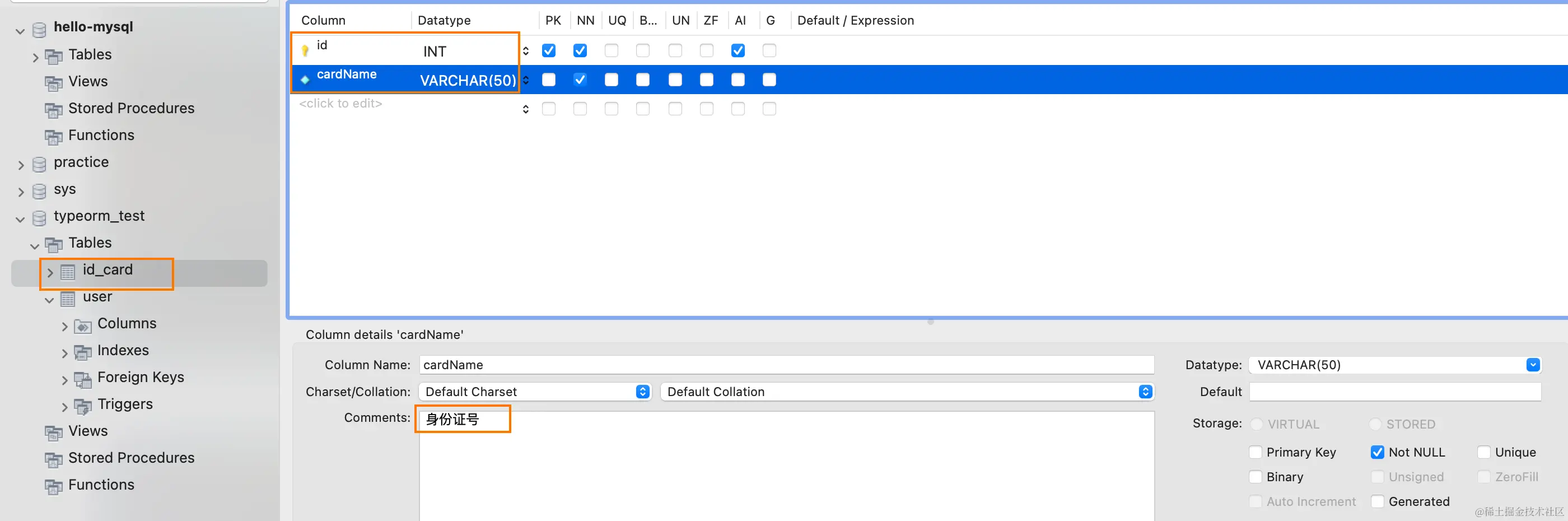Image resolution: width=1568 pixels, height=521 pixels.
Task: Click the hello-mysql database icon
Action: pyautogui.click(x=39, y=29)
